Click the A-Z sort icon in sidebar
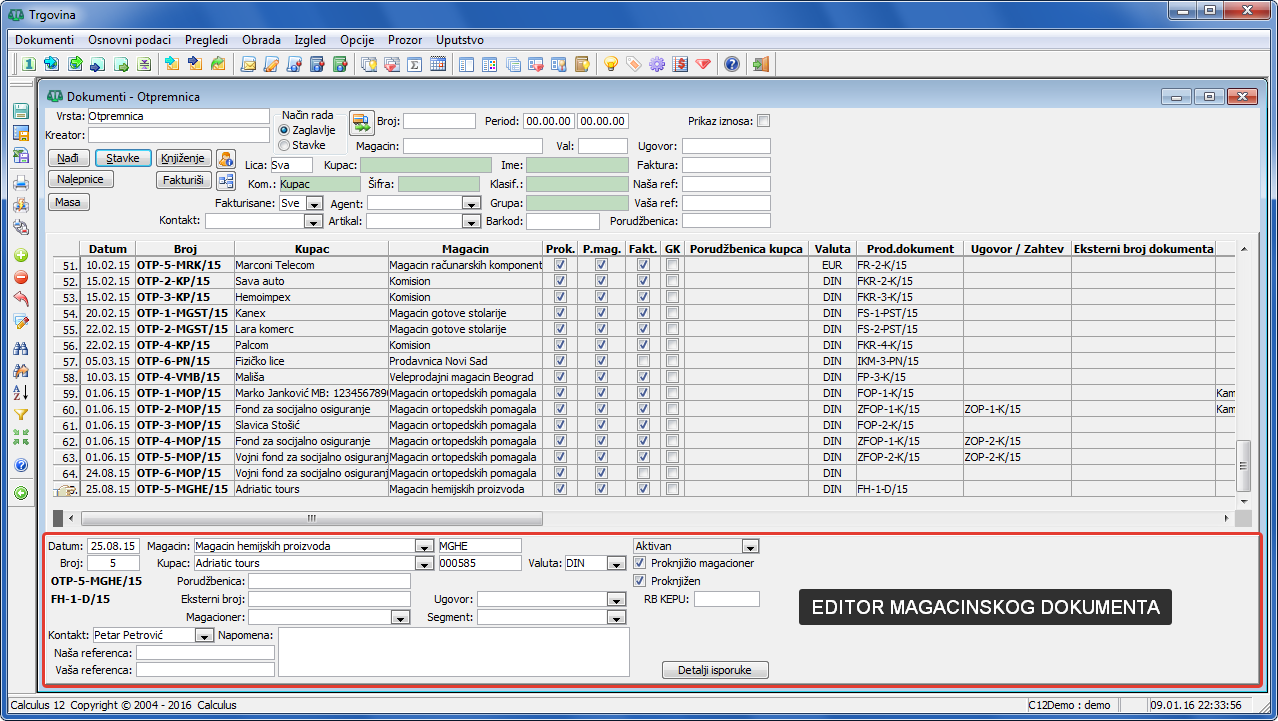1278x721 pixels. tap(21, 392)
